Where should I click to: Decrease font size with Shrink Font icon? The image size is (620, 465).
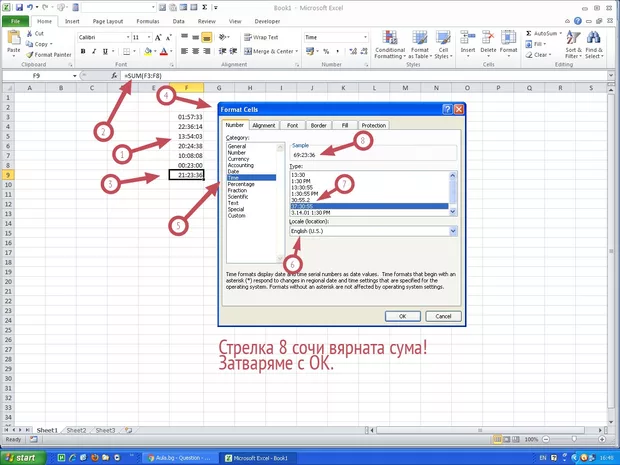tap(168, 38)
